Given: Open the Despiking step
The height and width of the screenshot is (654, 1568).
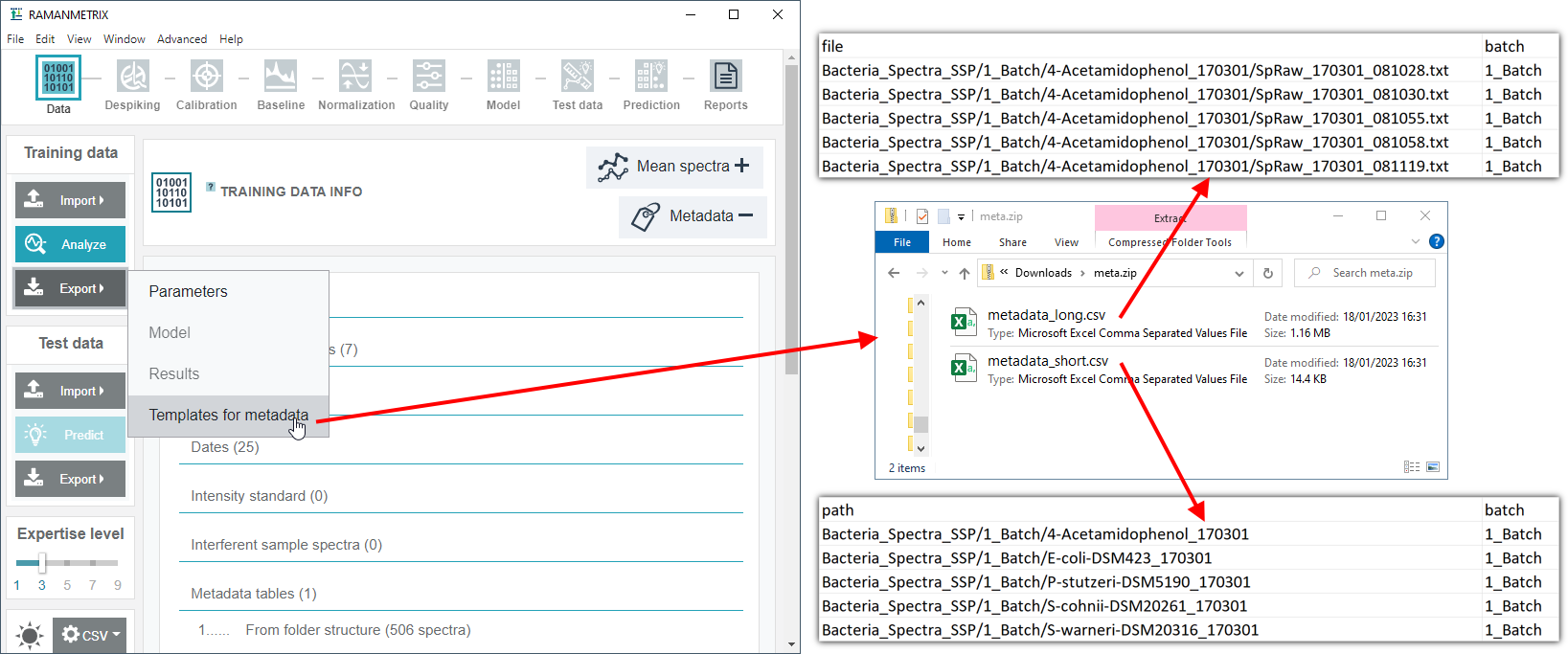Looking at the screenshot, I should point(132,77).
